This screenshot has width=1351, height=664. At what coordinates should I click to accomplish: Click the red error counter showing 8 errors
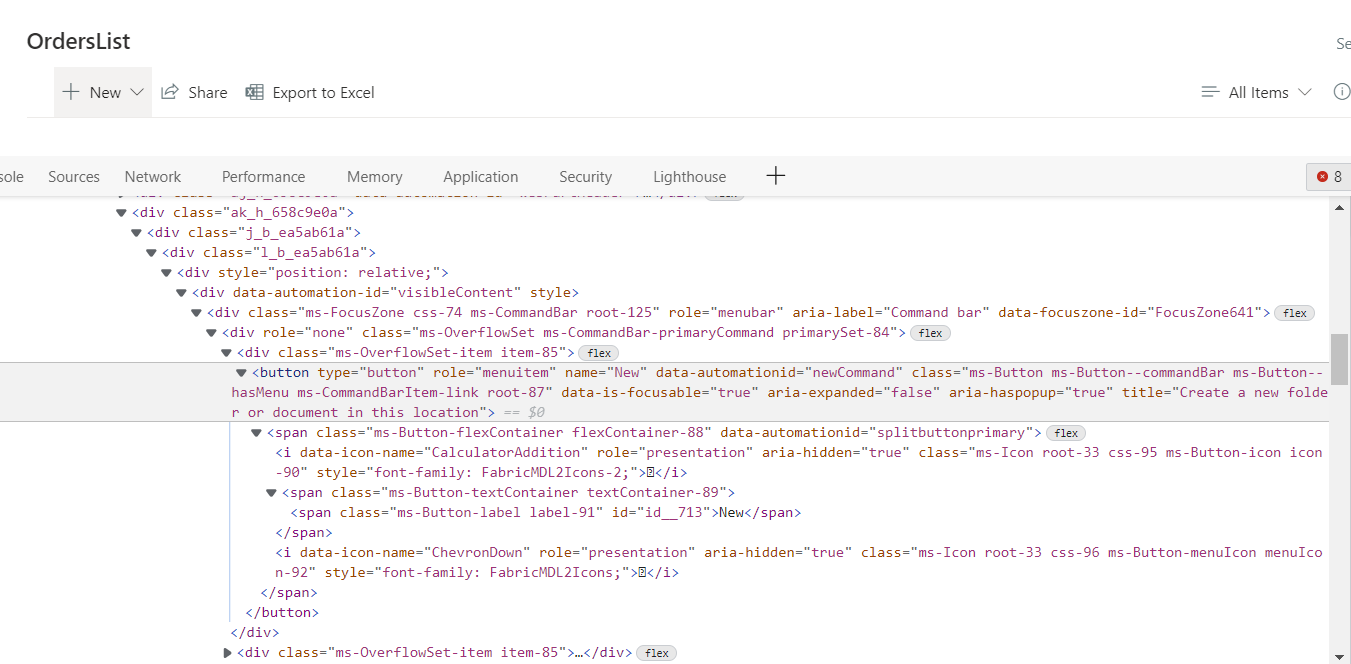coord(1329,176)
